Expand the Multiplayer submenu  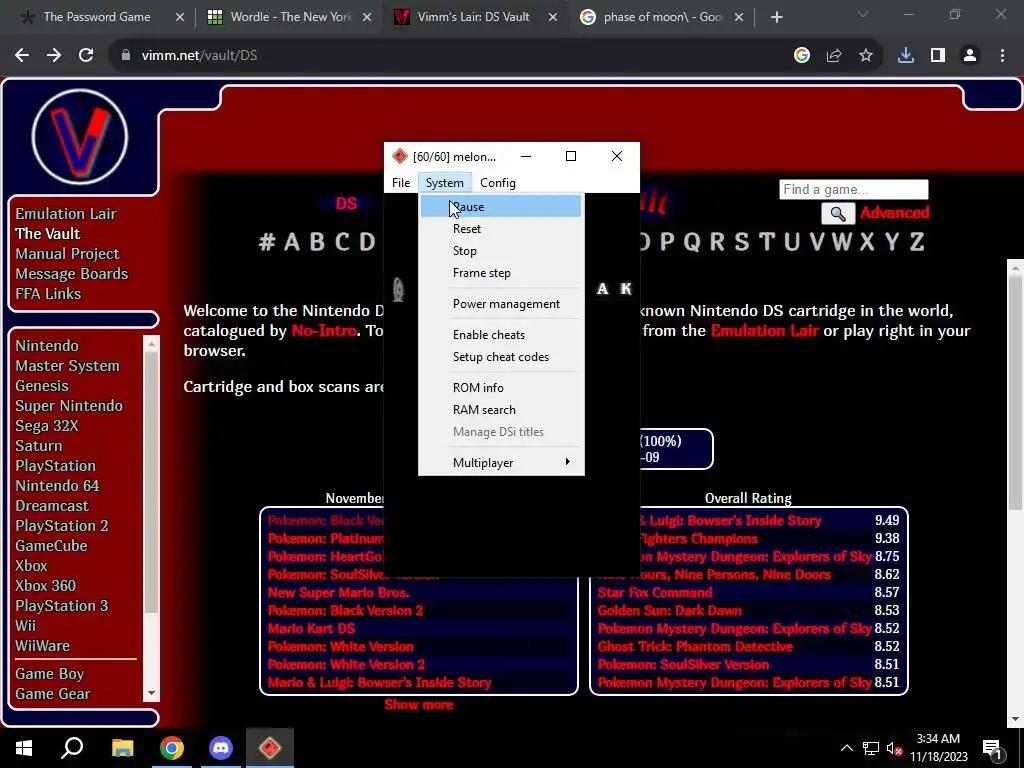click(500, 462)
